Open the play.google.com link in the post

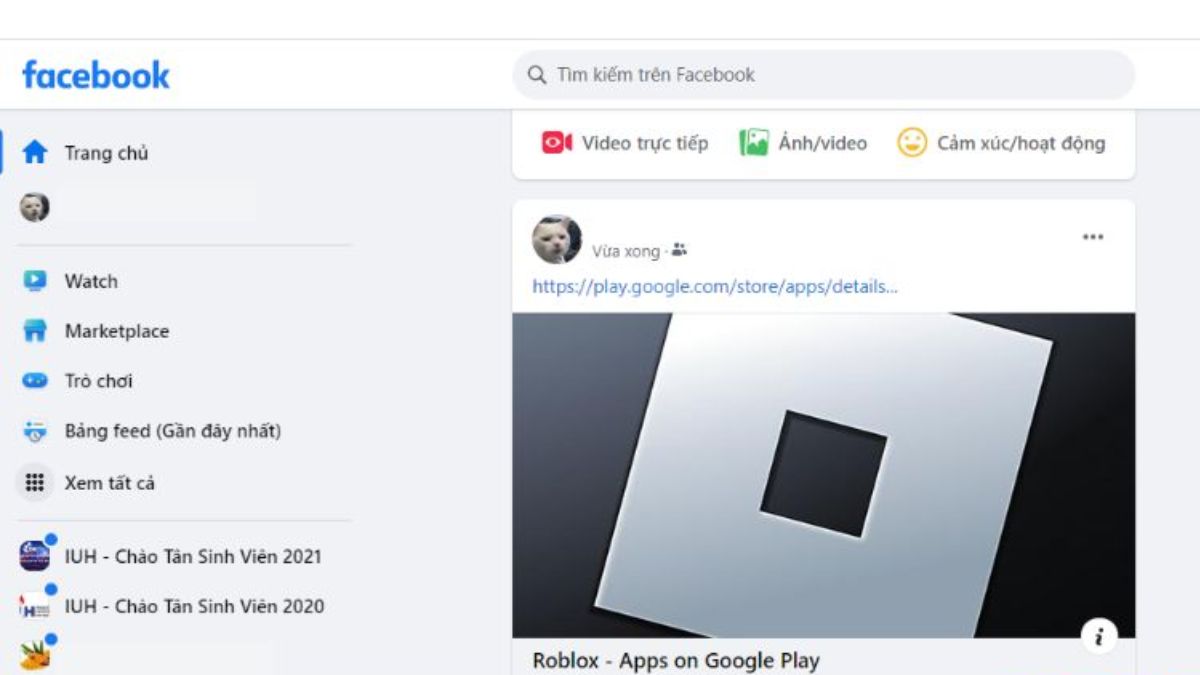(713, 287)
